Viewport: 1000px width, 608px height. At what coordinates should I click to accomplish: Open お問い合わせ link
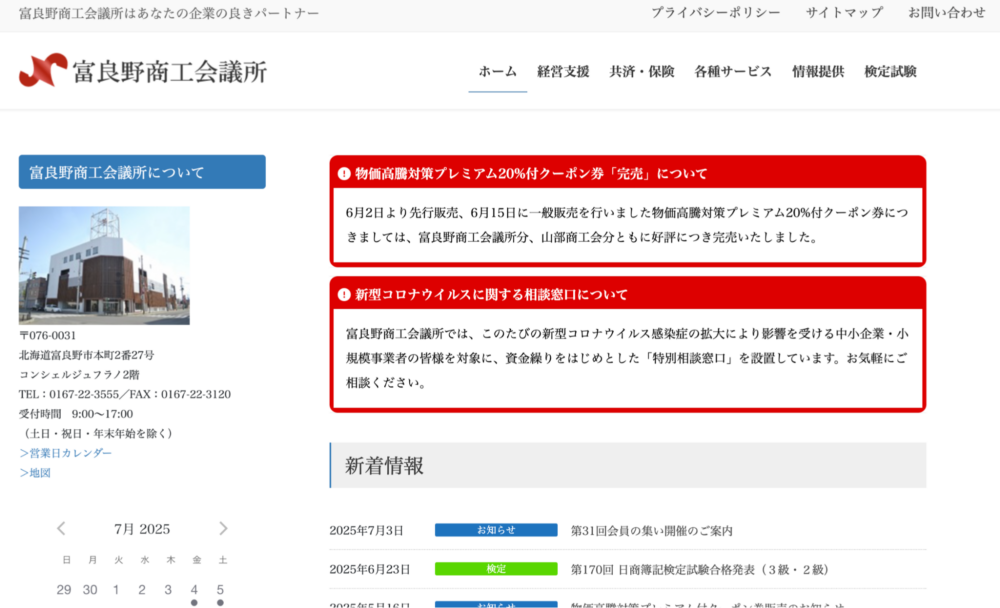[946, 13]
